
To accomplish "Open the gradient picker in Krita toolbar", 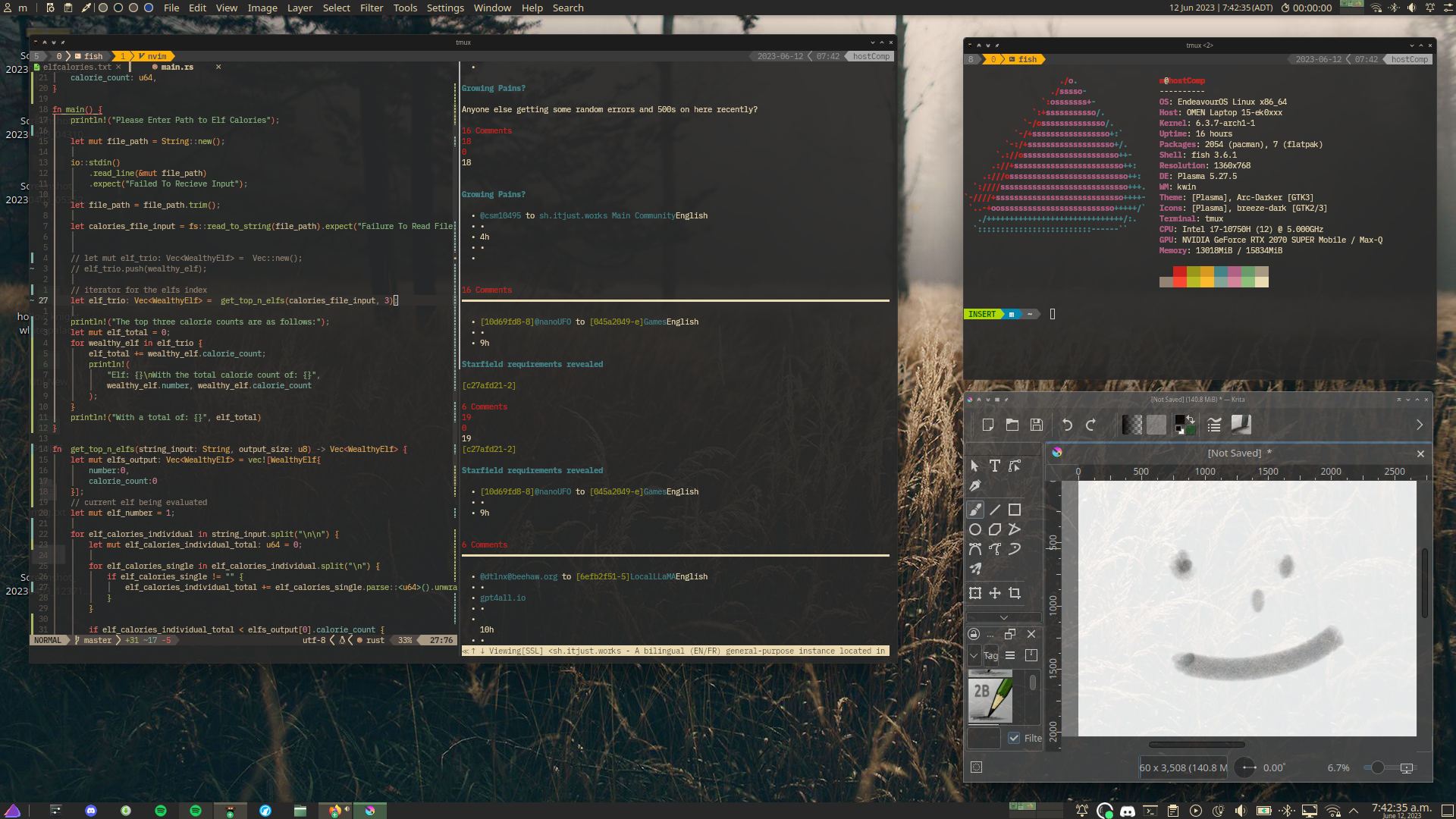I will tap(1131, 425).
